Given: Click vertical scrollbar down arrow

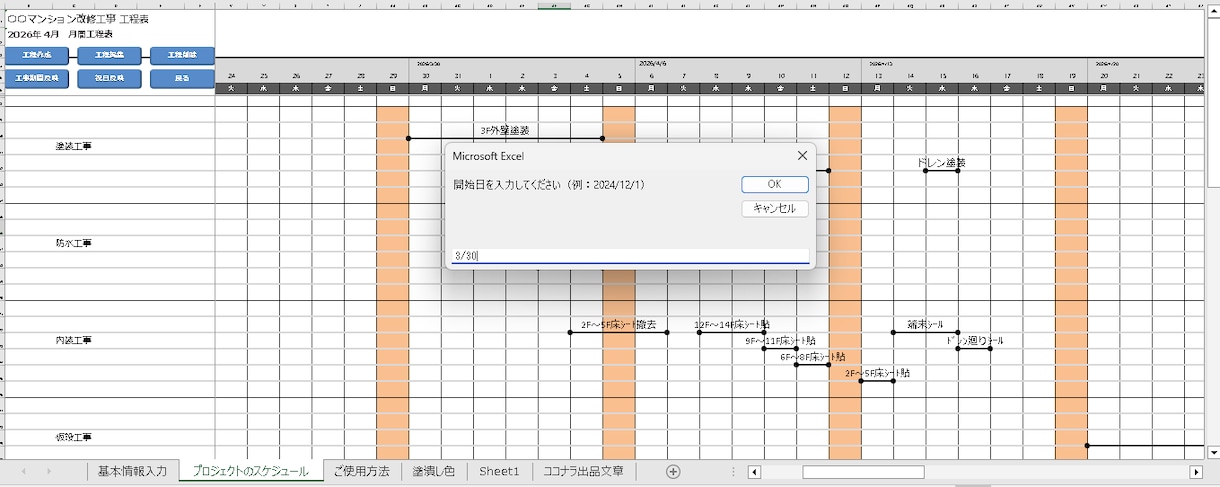Looking at the screenshot, I should [1213, 452].
